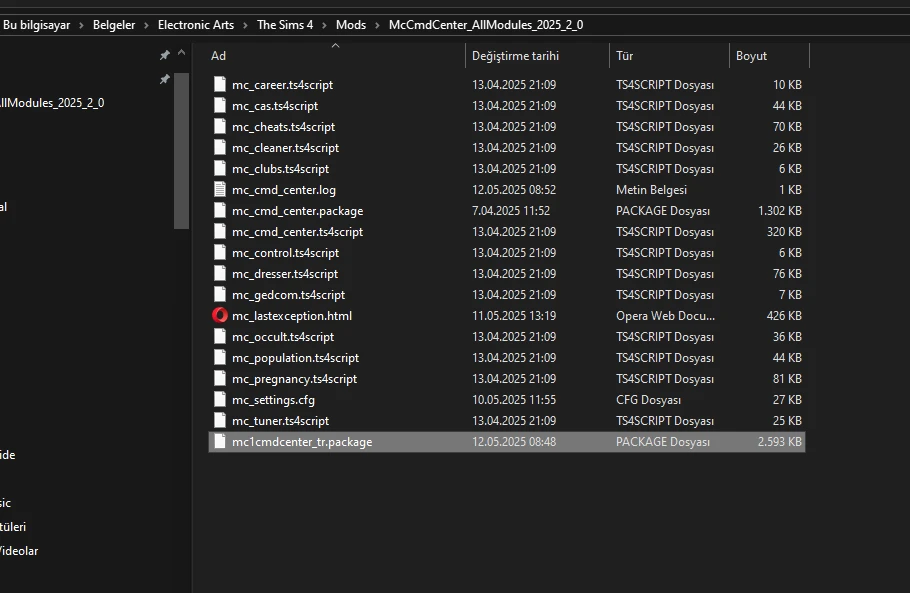The height and width of the screenshot is (593, 910).
Task: Select the mc_population.ts4script file name
Action: coord(295,358)
